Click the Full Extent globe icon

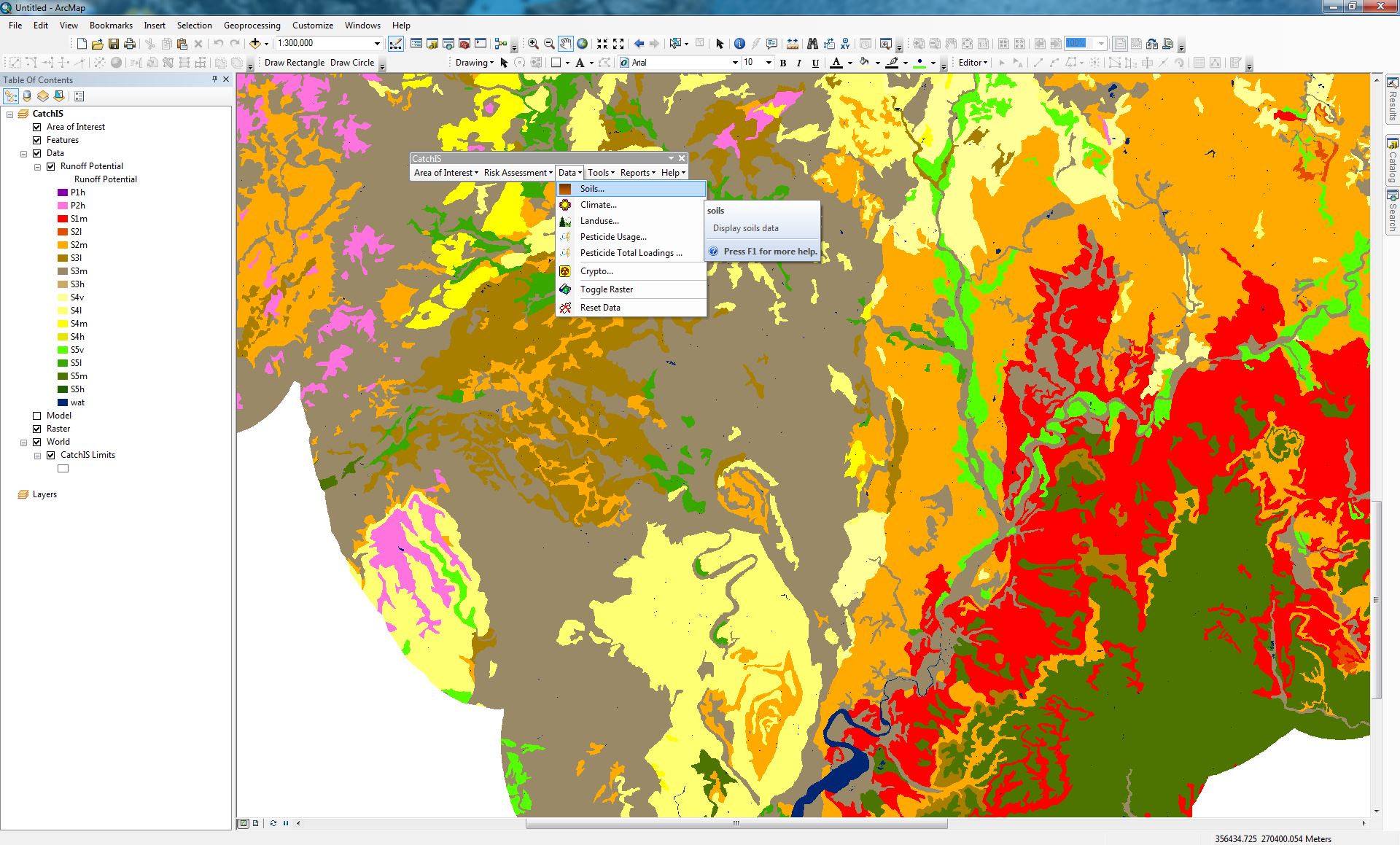pyautogui.click(x=582, y=44)
